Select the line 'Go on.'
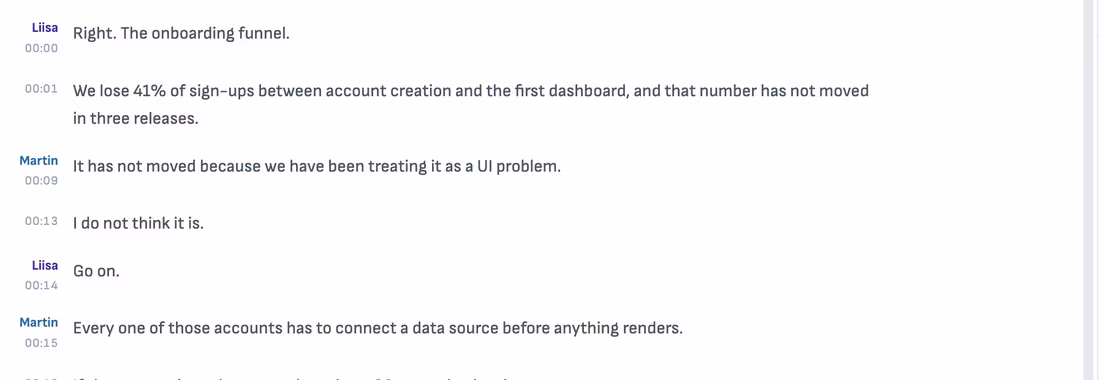 tap(96, 271)
